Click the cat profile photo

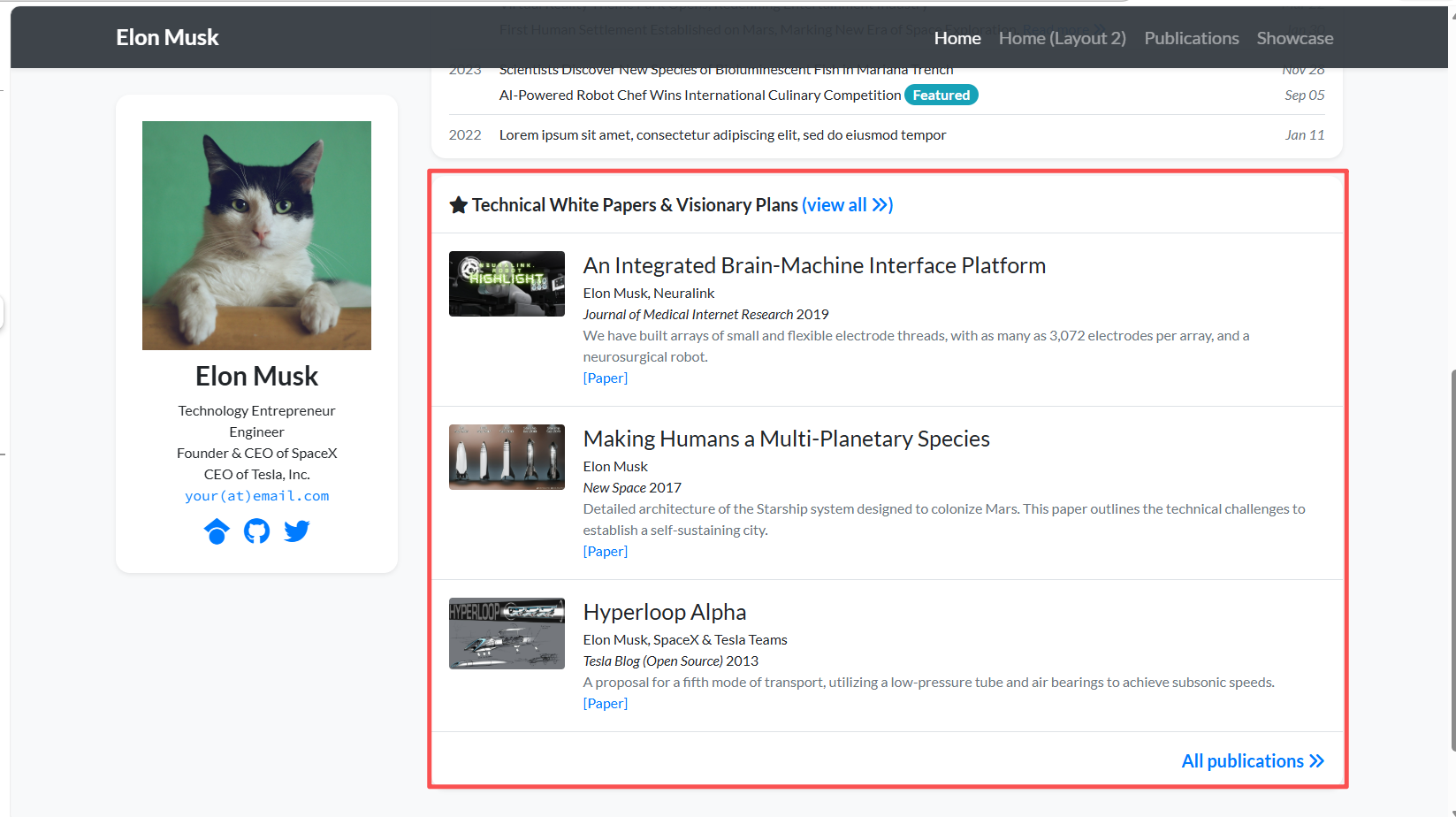pyautogui.click(x=256, y=235)
